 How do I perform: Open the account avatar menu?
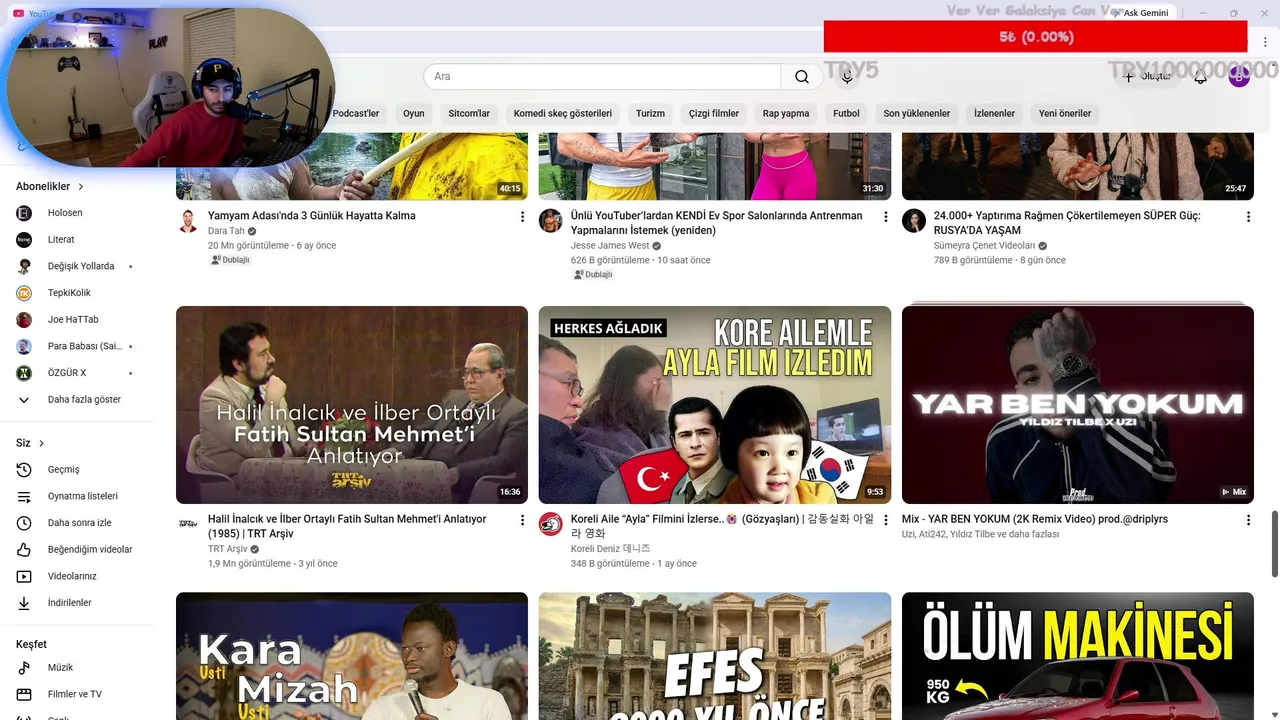pyautogui.click(x=1239, y=77)
